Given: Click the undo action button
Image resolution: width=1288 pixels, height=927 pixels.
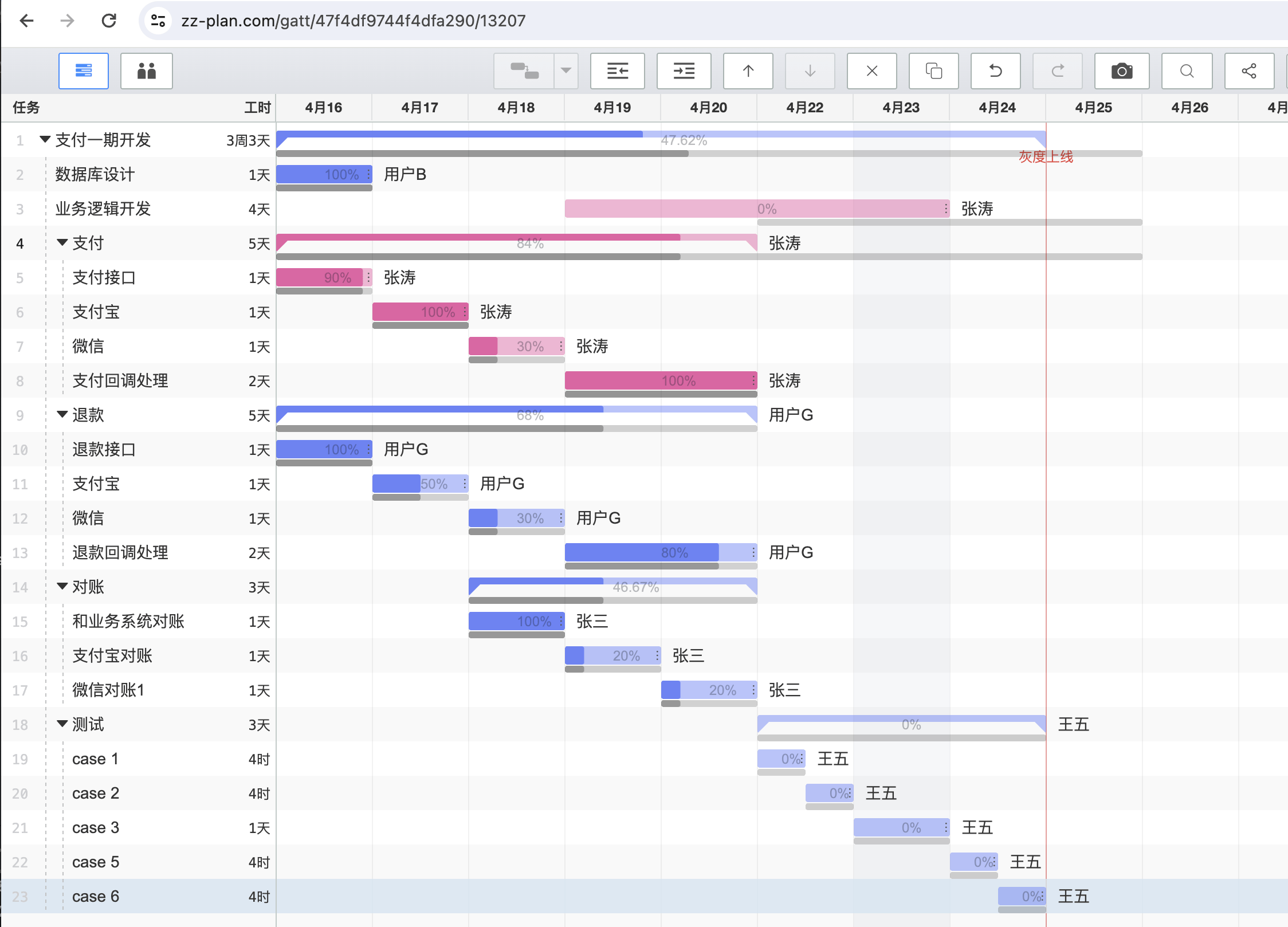Looking at the screenshot, I should pyautogui.click(x=996, y=71).
